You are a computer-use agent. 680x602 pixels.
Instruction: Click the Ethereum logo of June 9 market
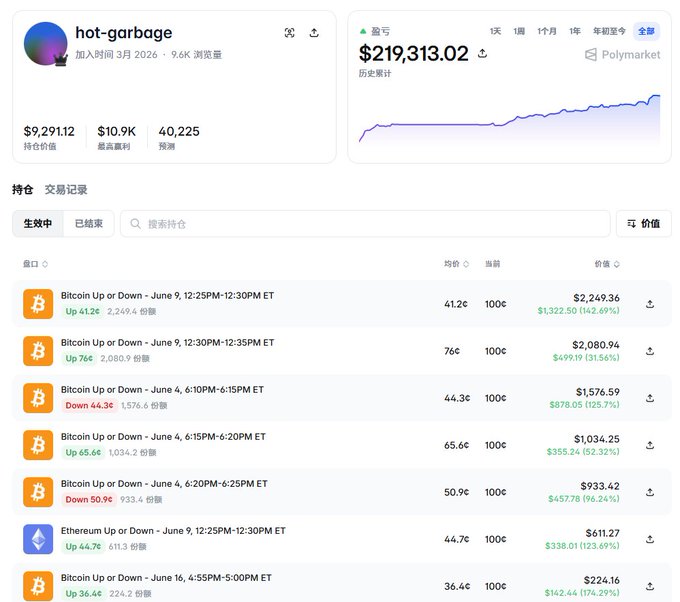point(38,539)
